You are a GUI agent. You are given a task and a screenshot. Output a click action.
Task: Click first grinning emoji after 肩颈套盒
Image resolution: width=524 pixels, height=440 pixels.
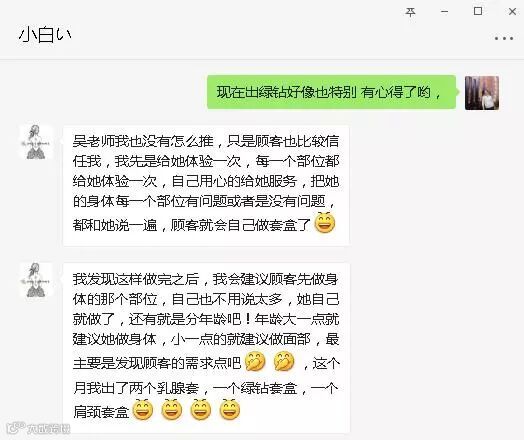pos(143,410)
